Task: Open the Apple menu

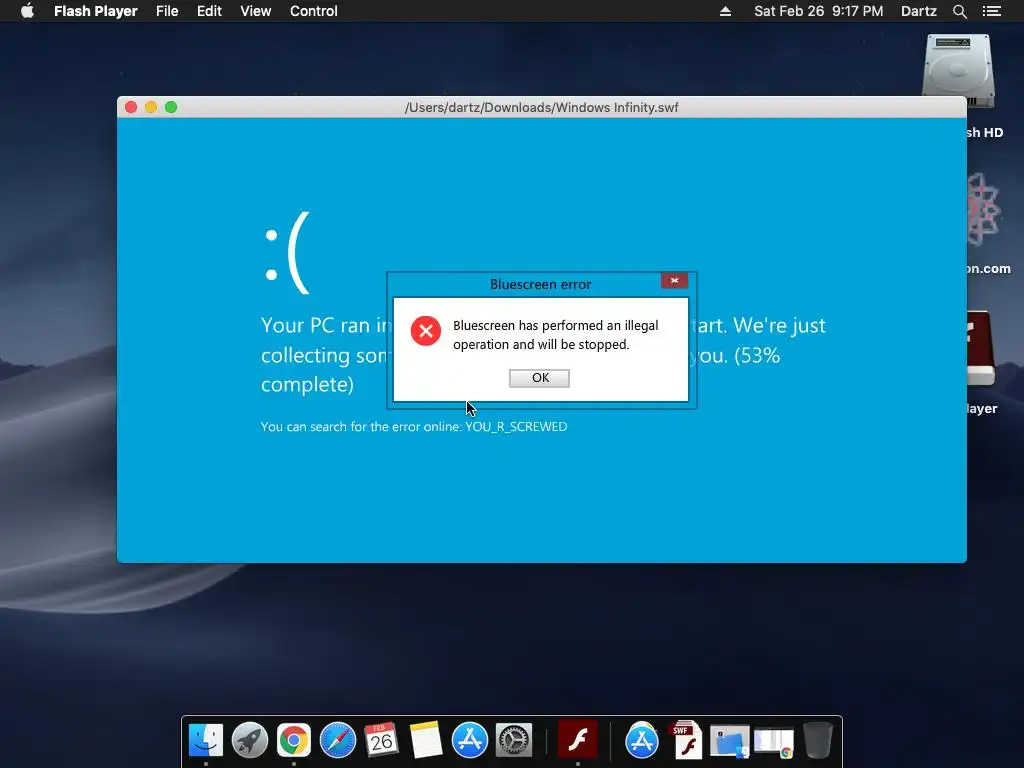Action: 27,11
